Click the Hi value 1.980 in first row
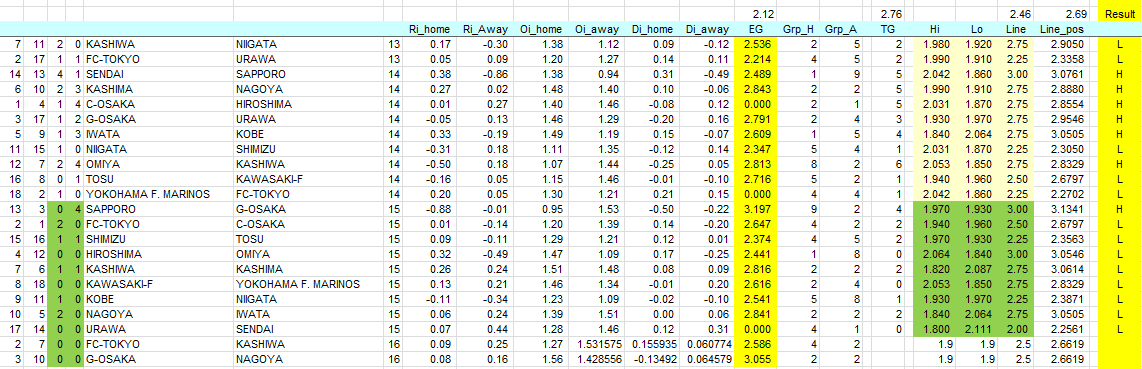The image size is (1142, 369). (x=935, y=44)
